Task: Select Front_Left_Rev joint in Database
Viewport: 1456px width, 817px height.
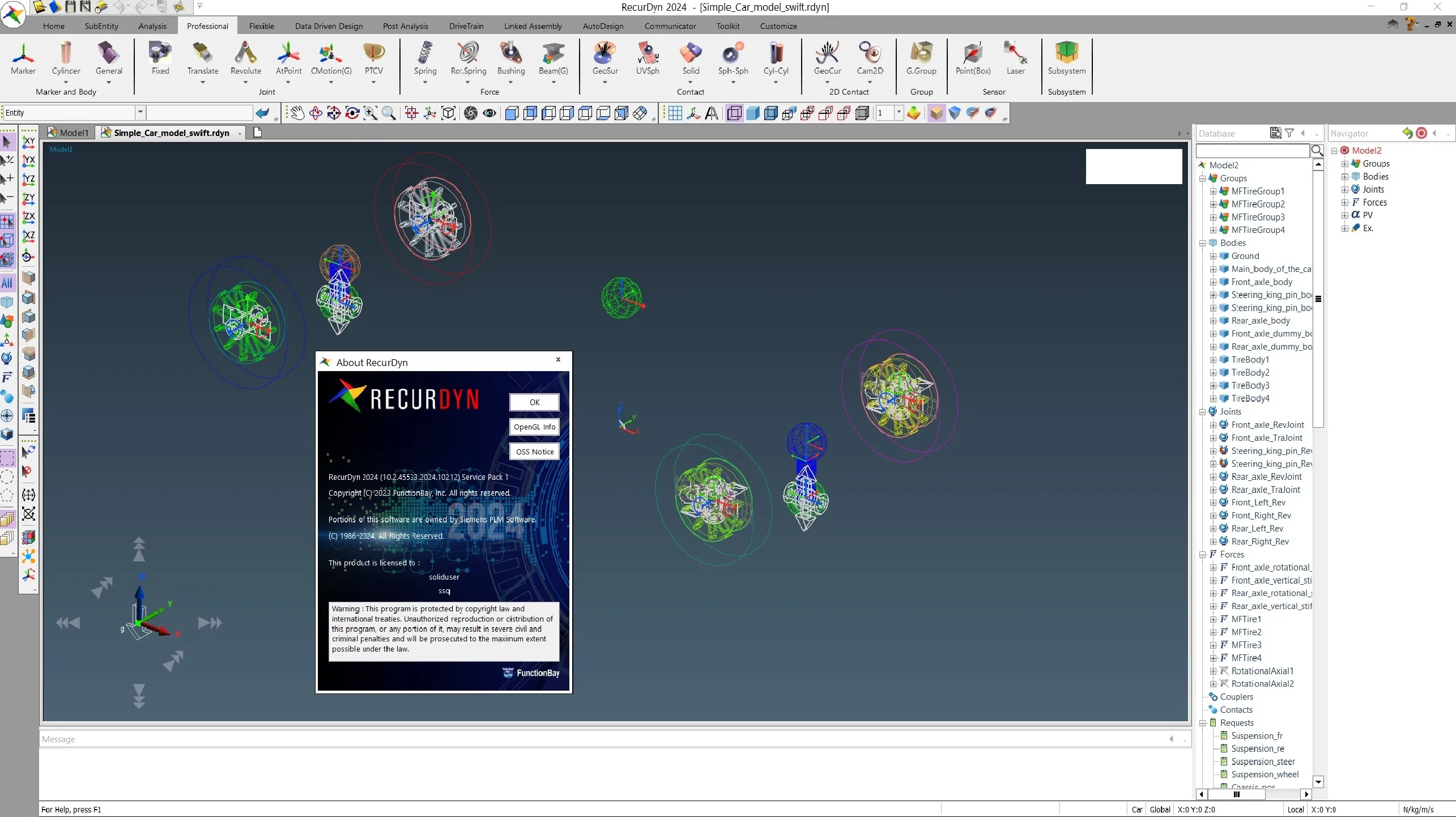Action: (1258, 503)
